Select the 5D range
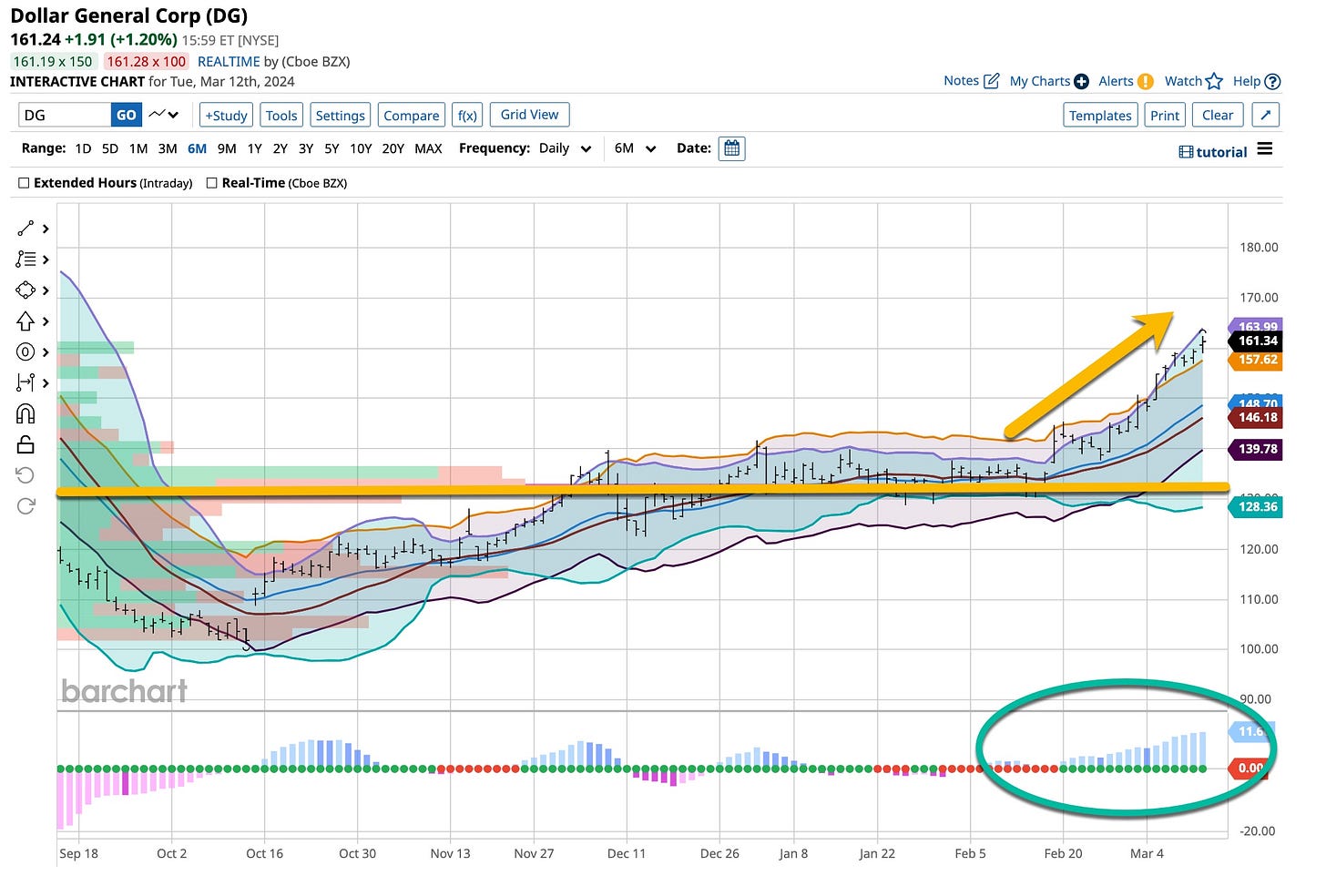1326x896 pixels. pyautogui.click(x=110, y=148)
